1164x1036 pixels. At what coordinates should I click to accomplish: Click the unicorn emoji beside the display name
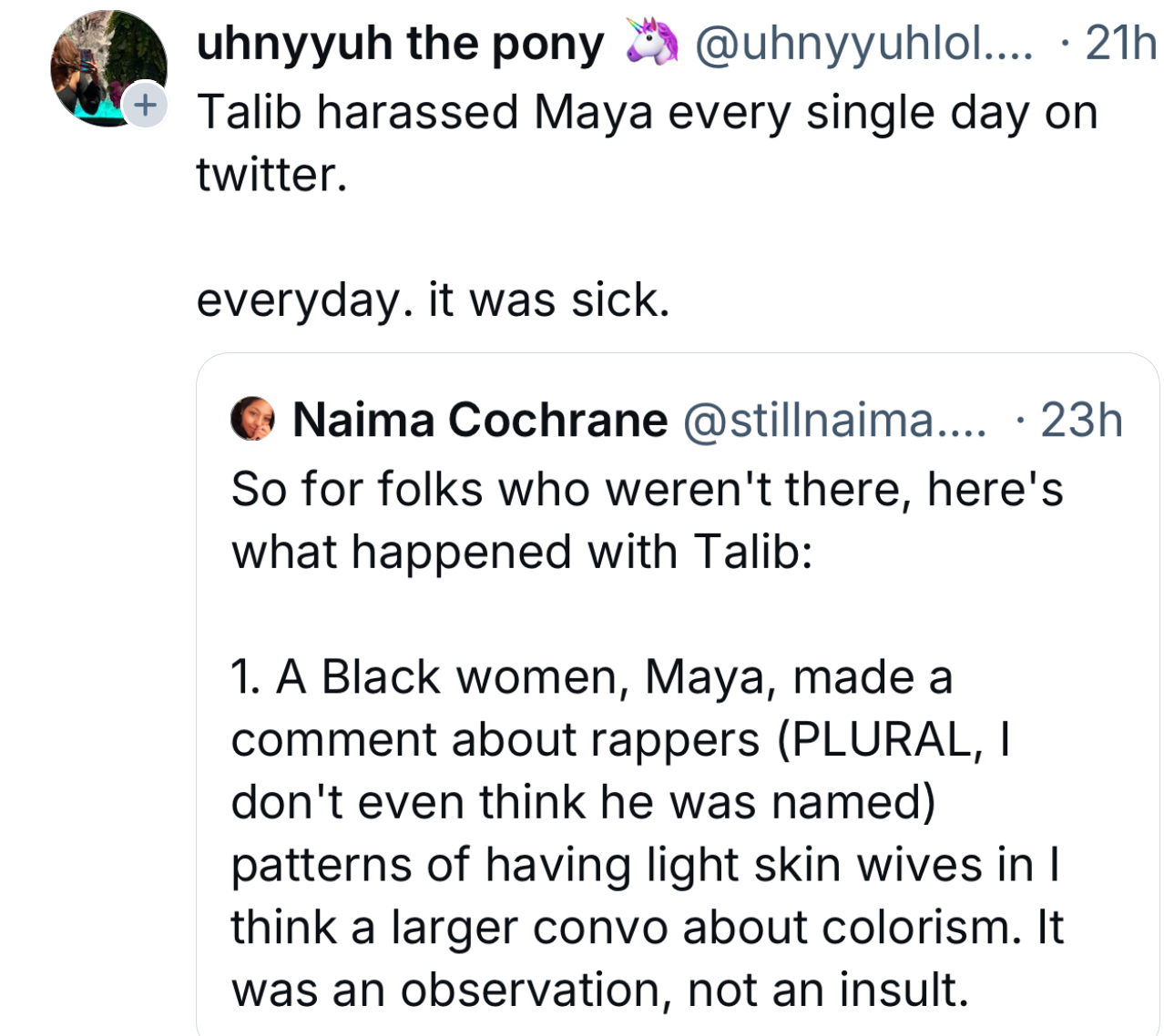pos(652,43)
